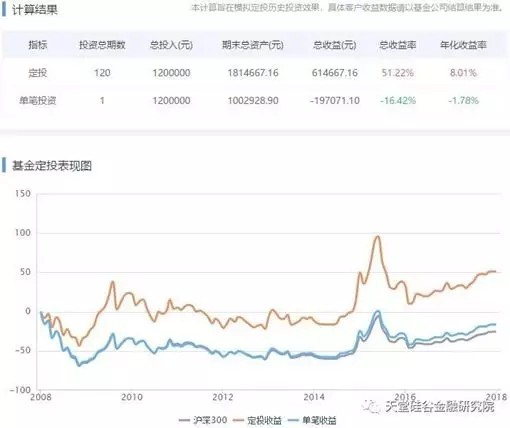Click the 51.22% total return value
Screen dimensions: 510x428
(397, 73)
